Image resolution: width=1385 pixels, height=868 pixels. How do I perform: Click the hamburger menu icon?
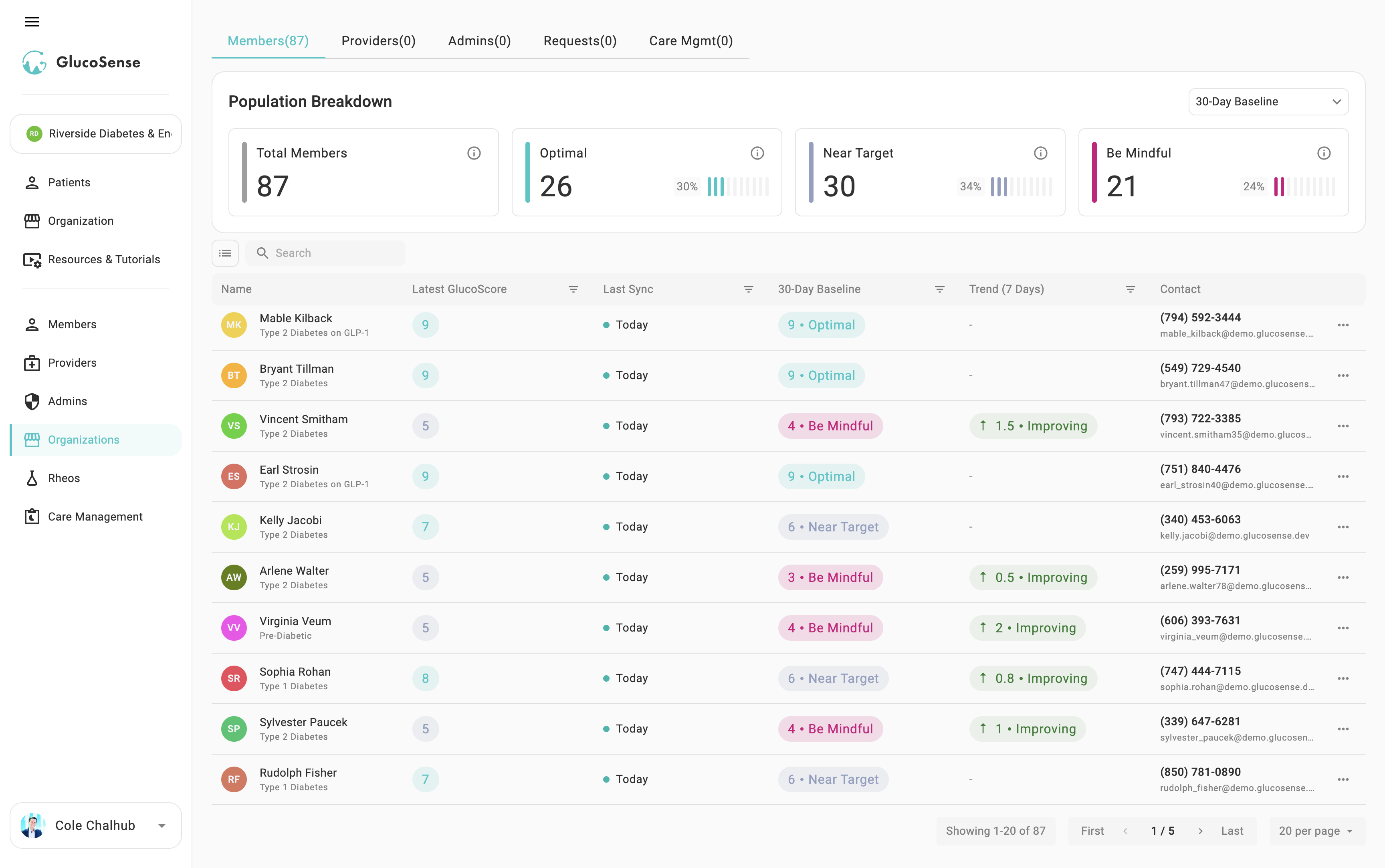[32, 22]
